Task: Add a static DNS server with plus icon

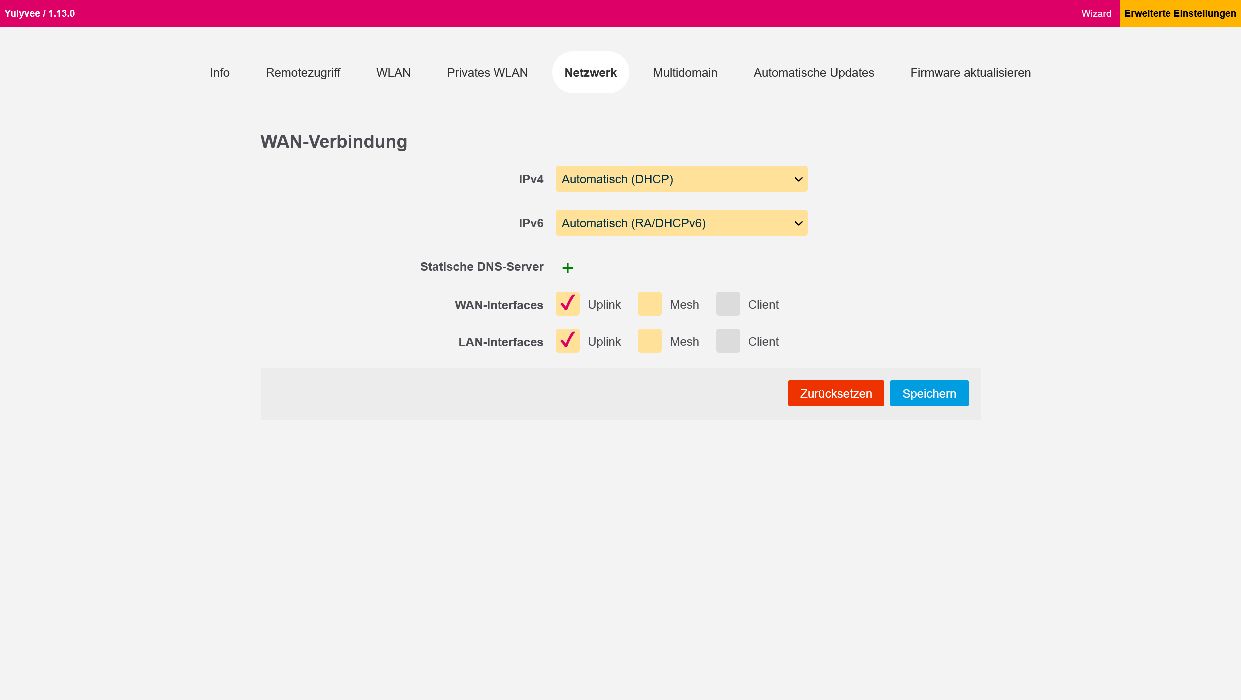Action: (568, 268)
